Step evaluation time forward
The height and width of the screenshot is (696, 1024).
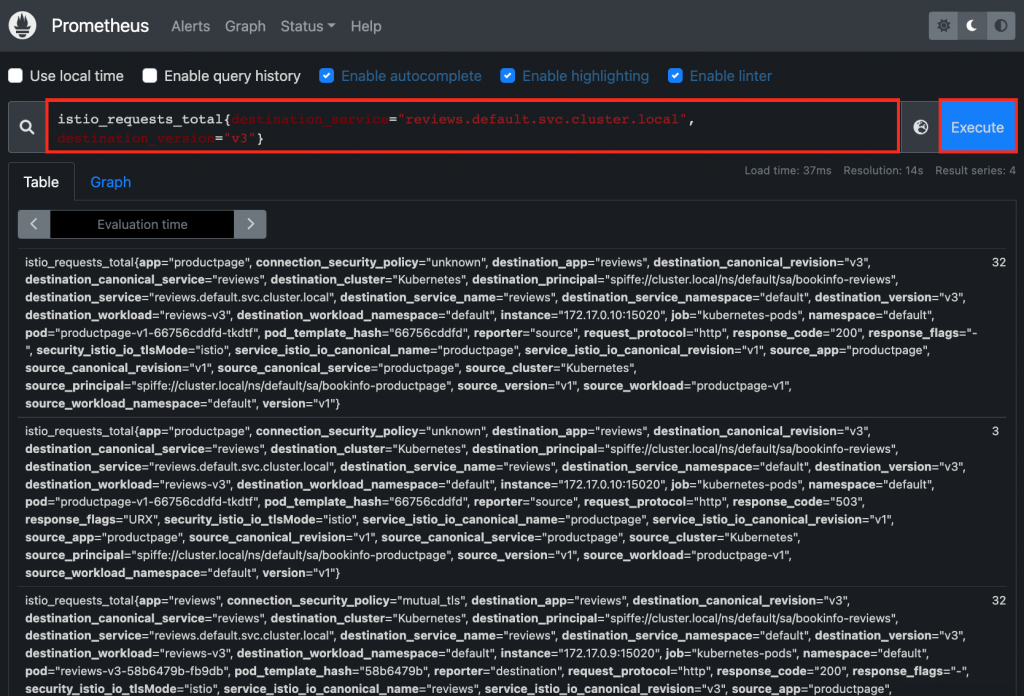coord(250,224)
